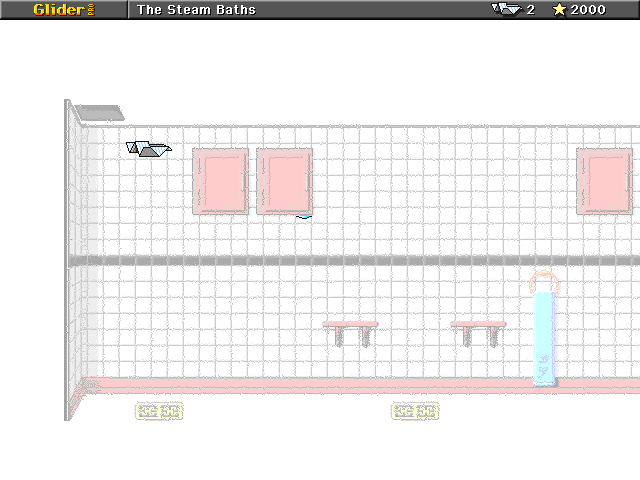
Task: Click the left floor vent
Action: click(159, 411)
